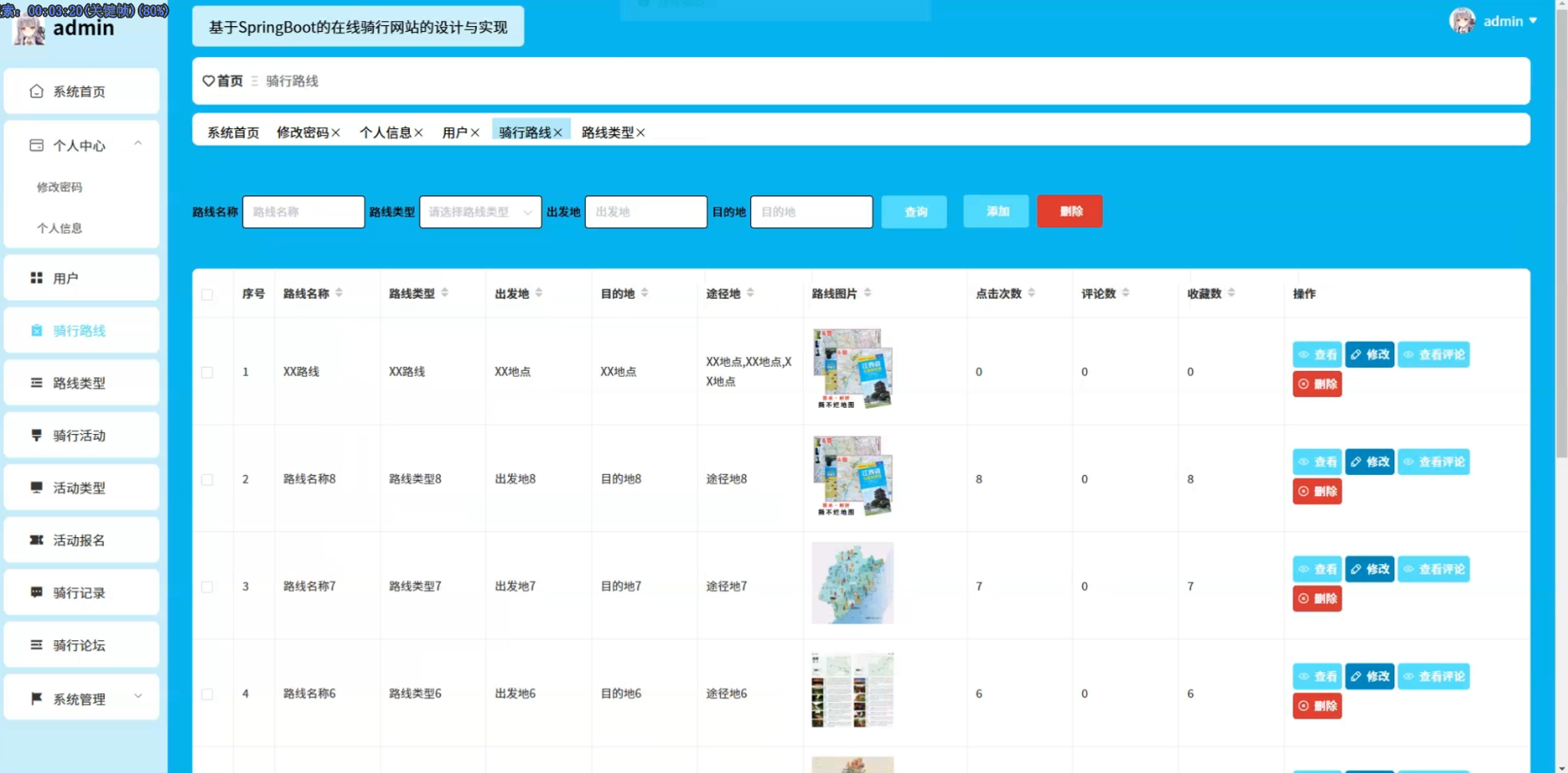
Task: Expand the 系统管理 menu chevron
Action: tap(138, 697)
